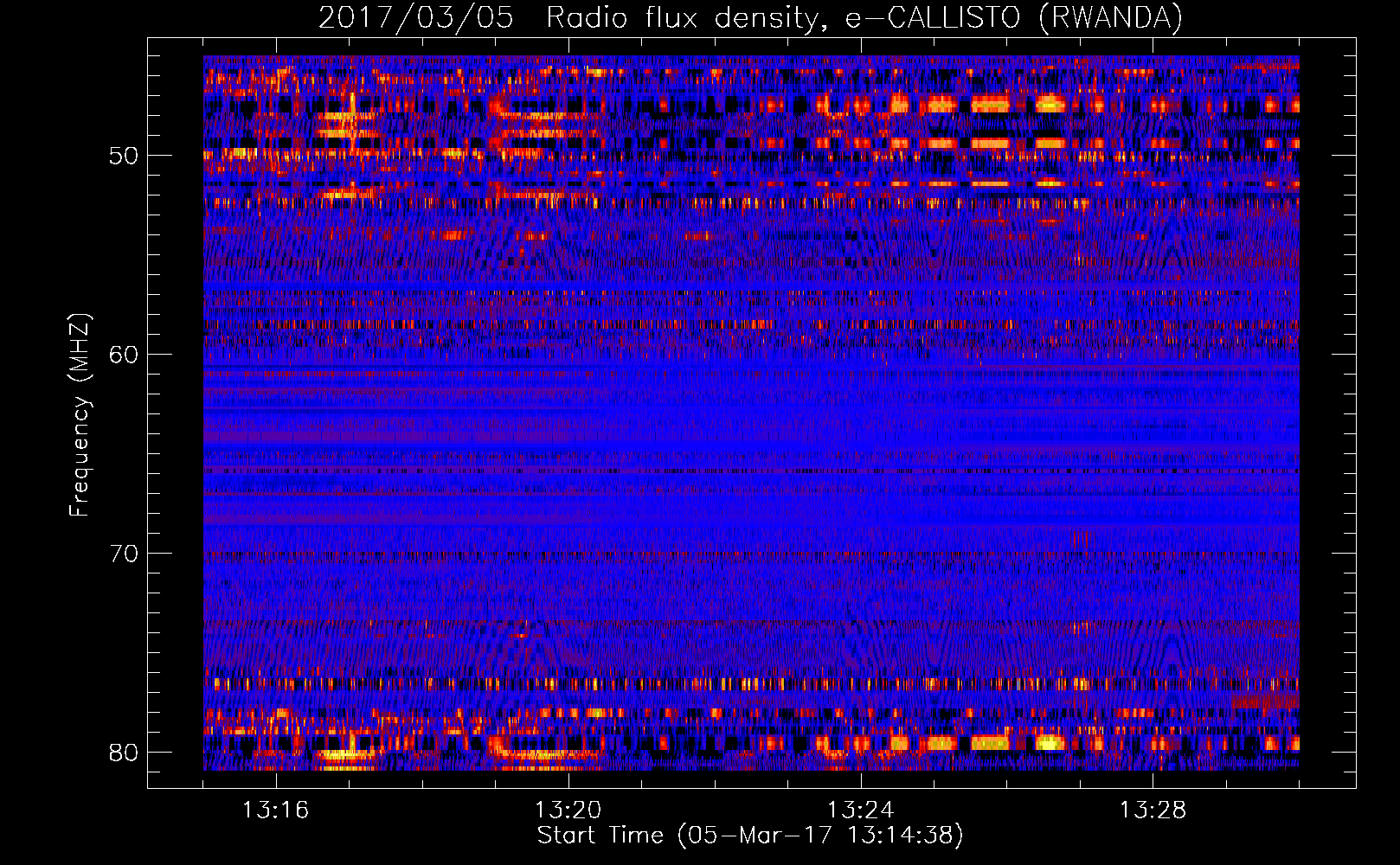Click the "60" frequency tick label
Screen dimensions: 1400x865
coord(125,356)
